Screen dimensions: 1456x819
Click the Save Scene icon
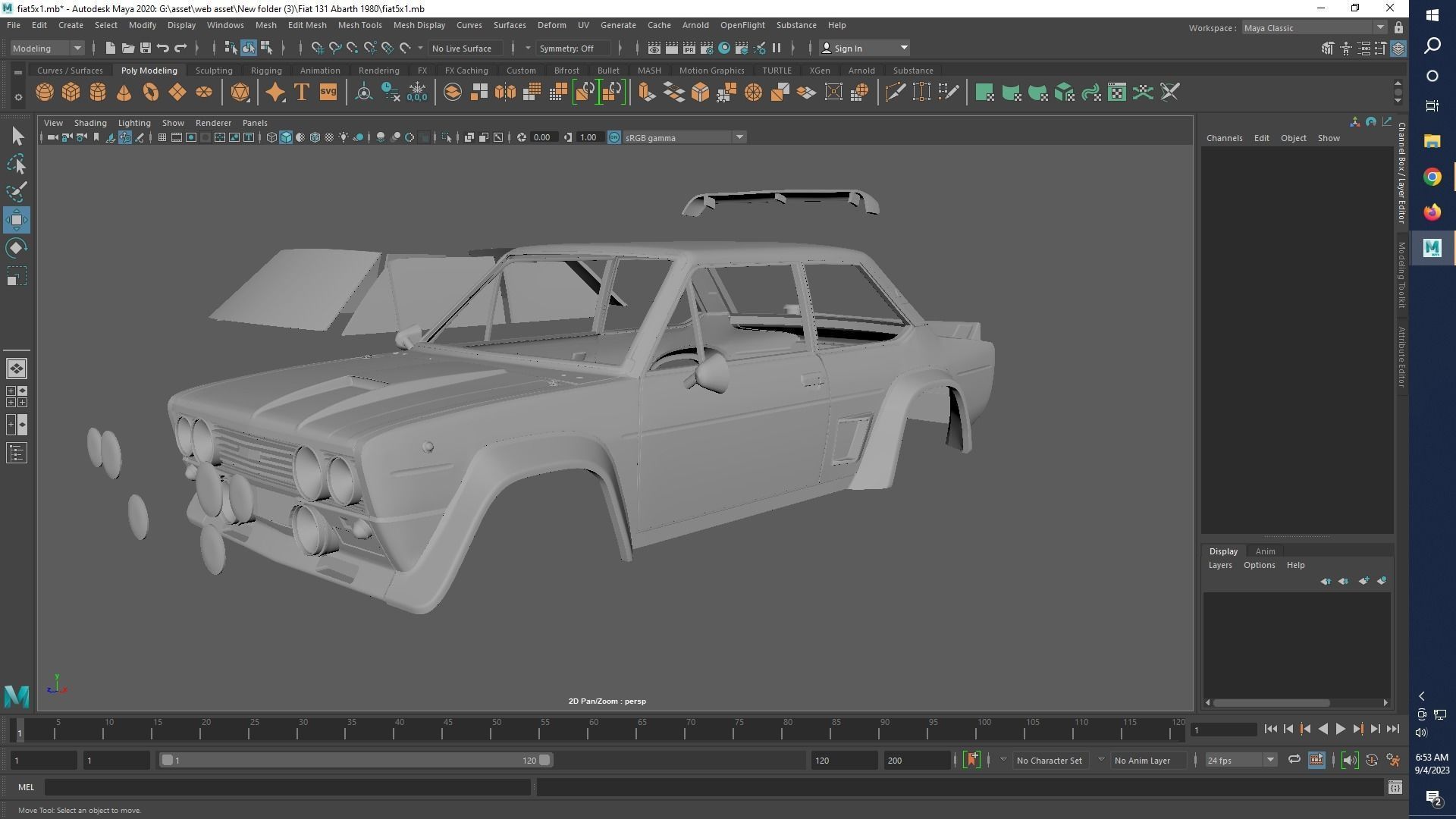146,48
